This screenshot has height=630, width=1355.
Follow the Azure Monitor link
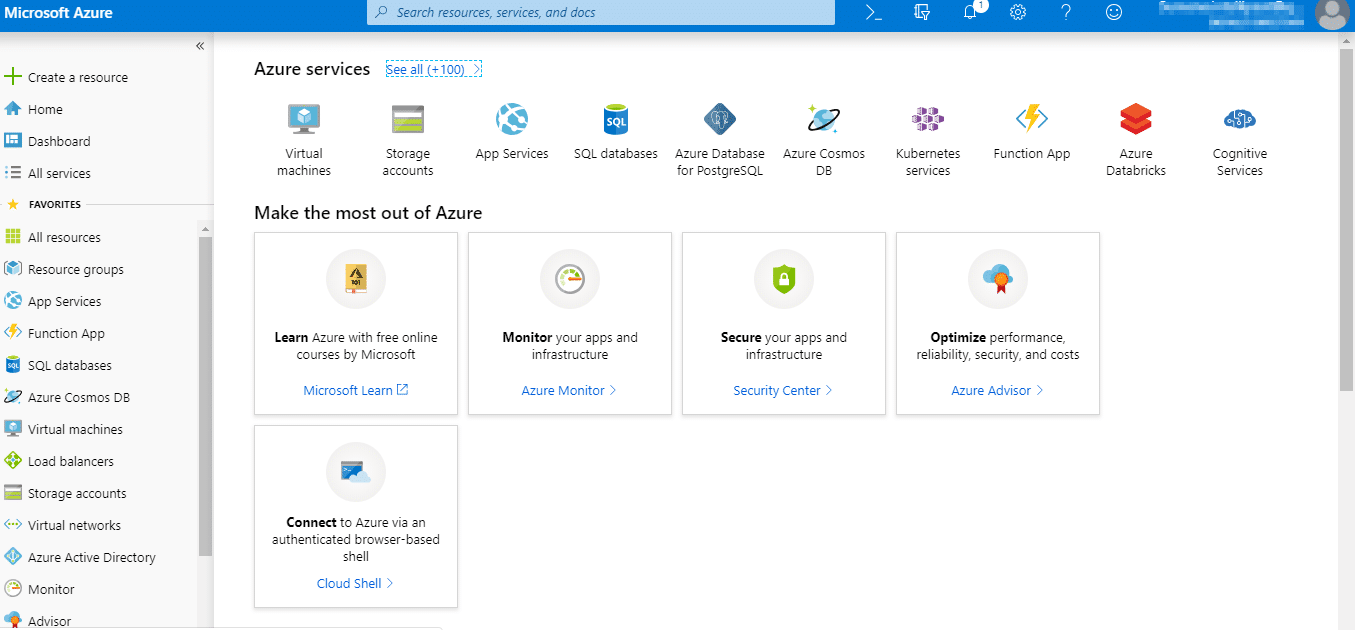click(x=569, y=390)
